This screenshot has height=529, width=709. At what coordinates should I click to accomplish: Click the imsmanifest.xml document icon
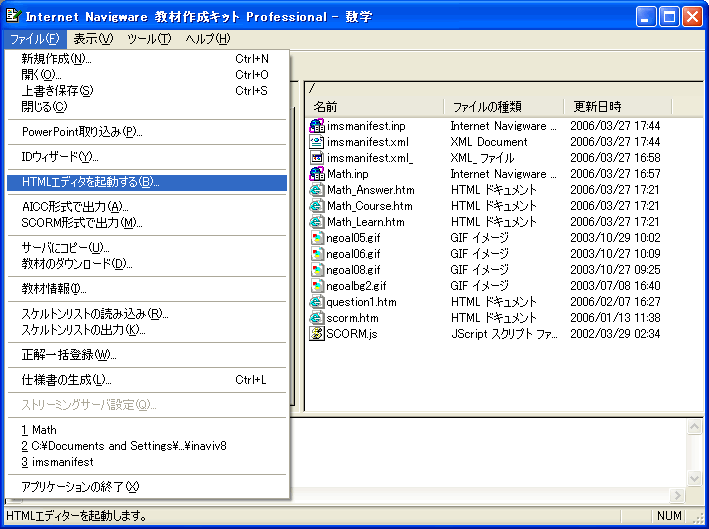317,142
